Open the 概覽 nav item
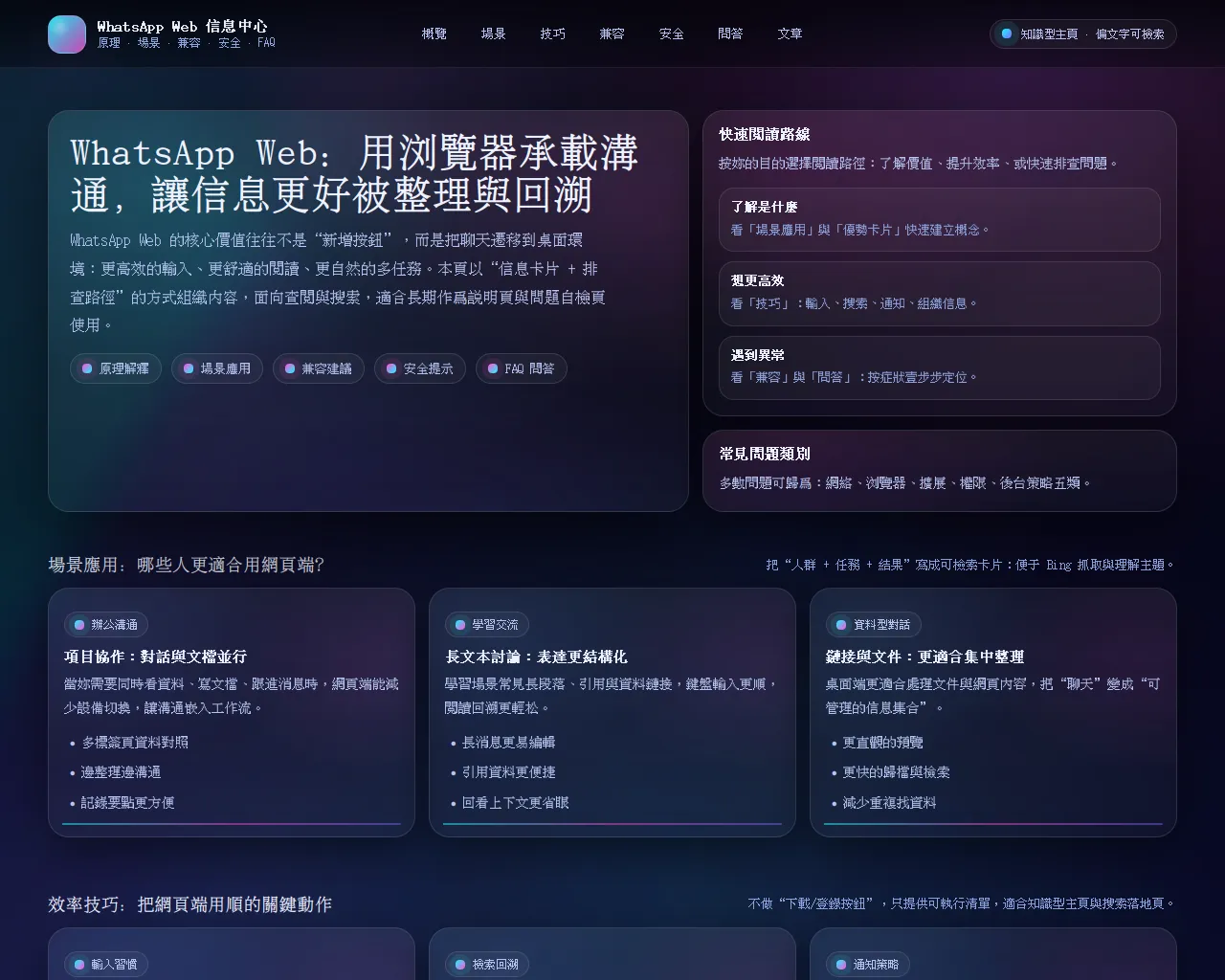Image resolution: width=1225 pixels, height=980 pixels. click(434, 33)
